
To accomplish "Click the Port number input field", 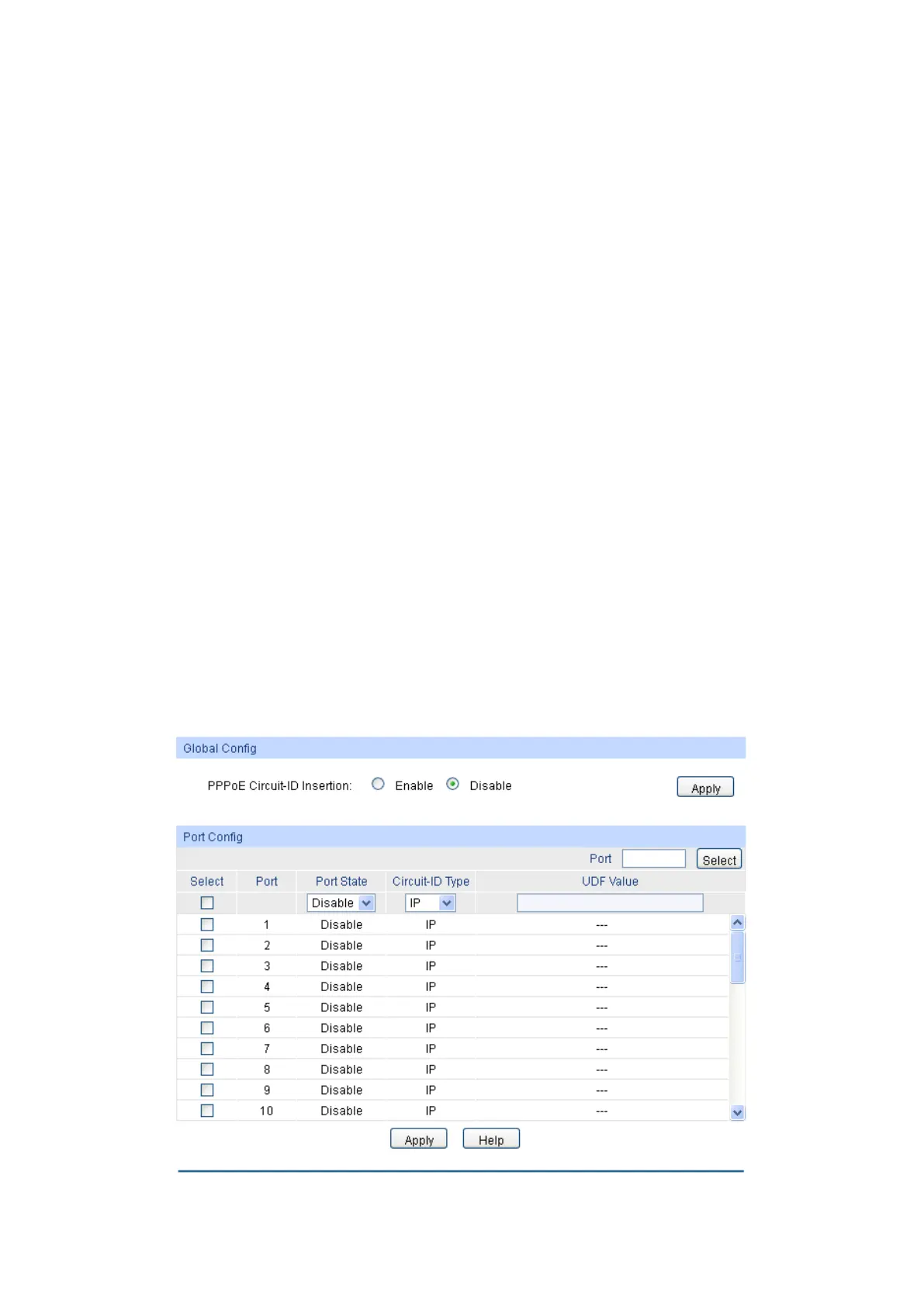I will (654, 858).
